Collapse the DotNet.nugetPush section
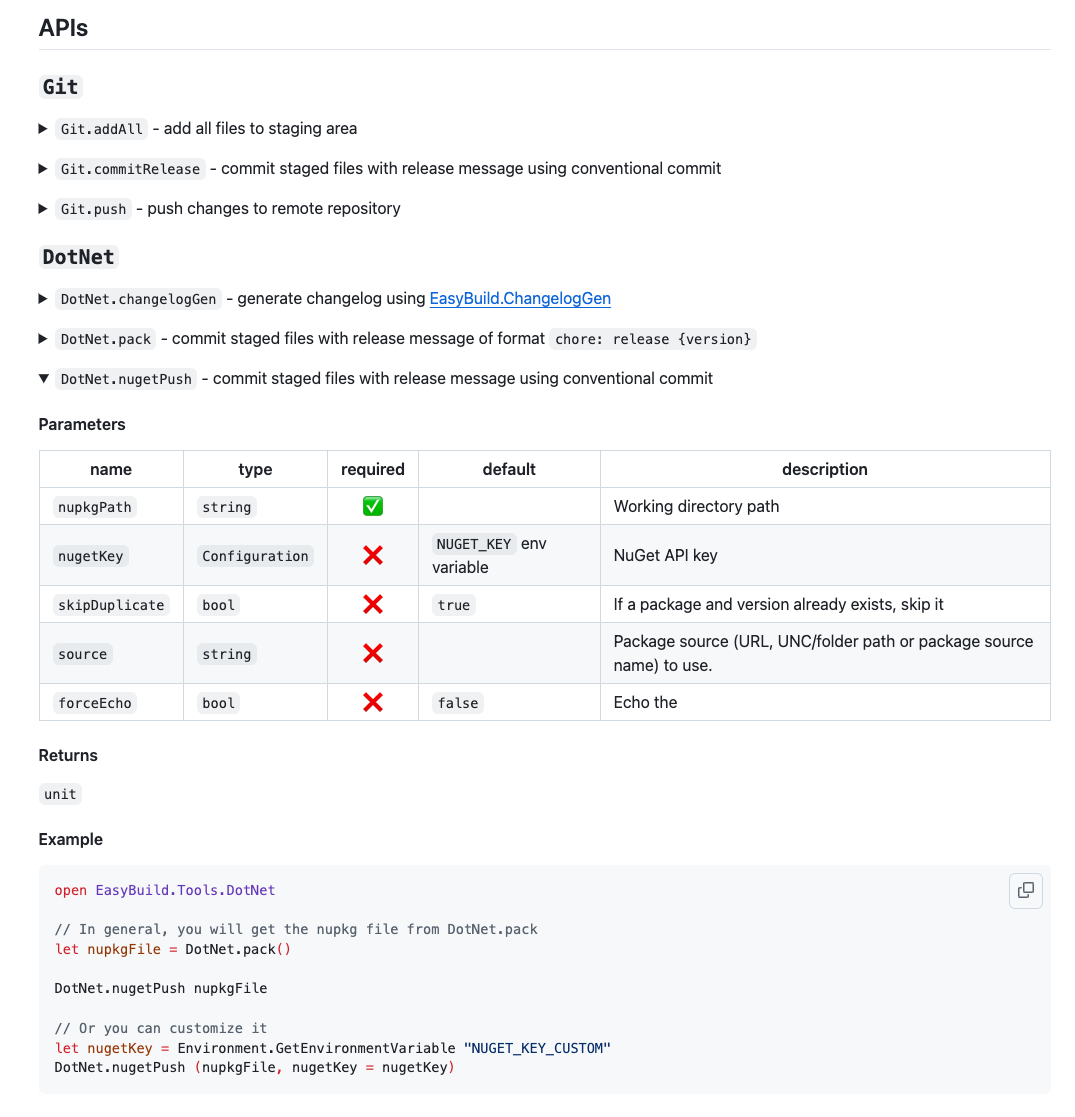The height and width of the screenshot is (1117, 1075). 43,378
